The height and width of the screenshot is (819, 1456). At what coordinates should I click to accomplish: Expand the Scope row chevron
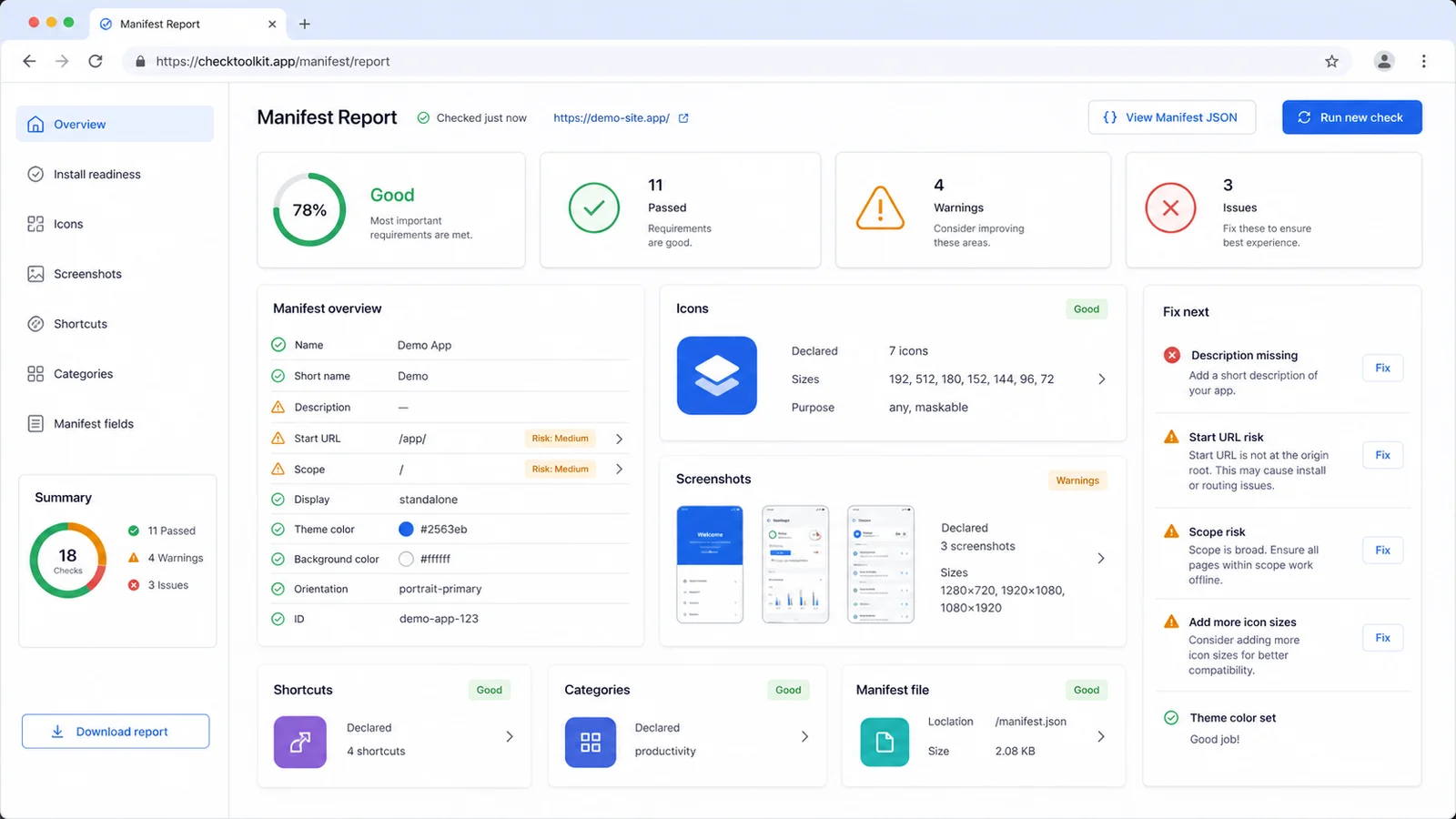(620, 470)
